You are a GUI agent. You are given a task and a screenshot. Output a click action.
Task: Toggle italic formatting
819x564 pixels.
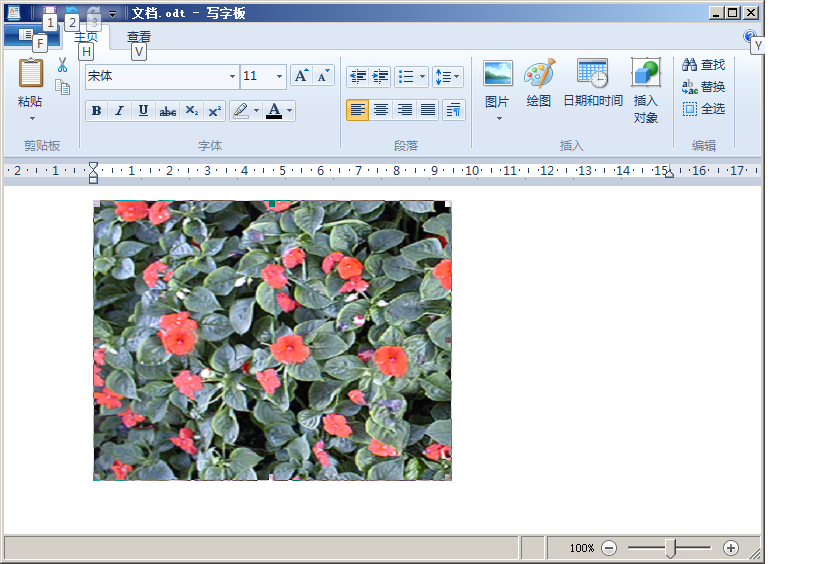(x=120, y=111)
